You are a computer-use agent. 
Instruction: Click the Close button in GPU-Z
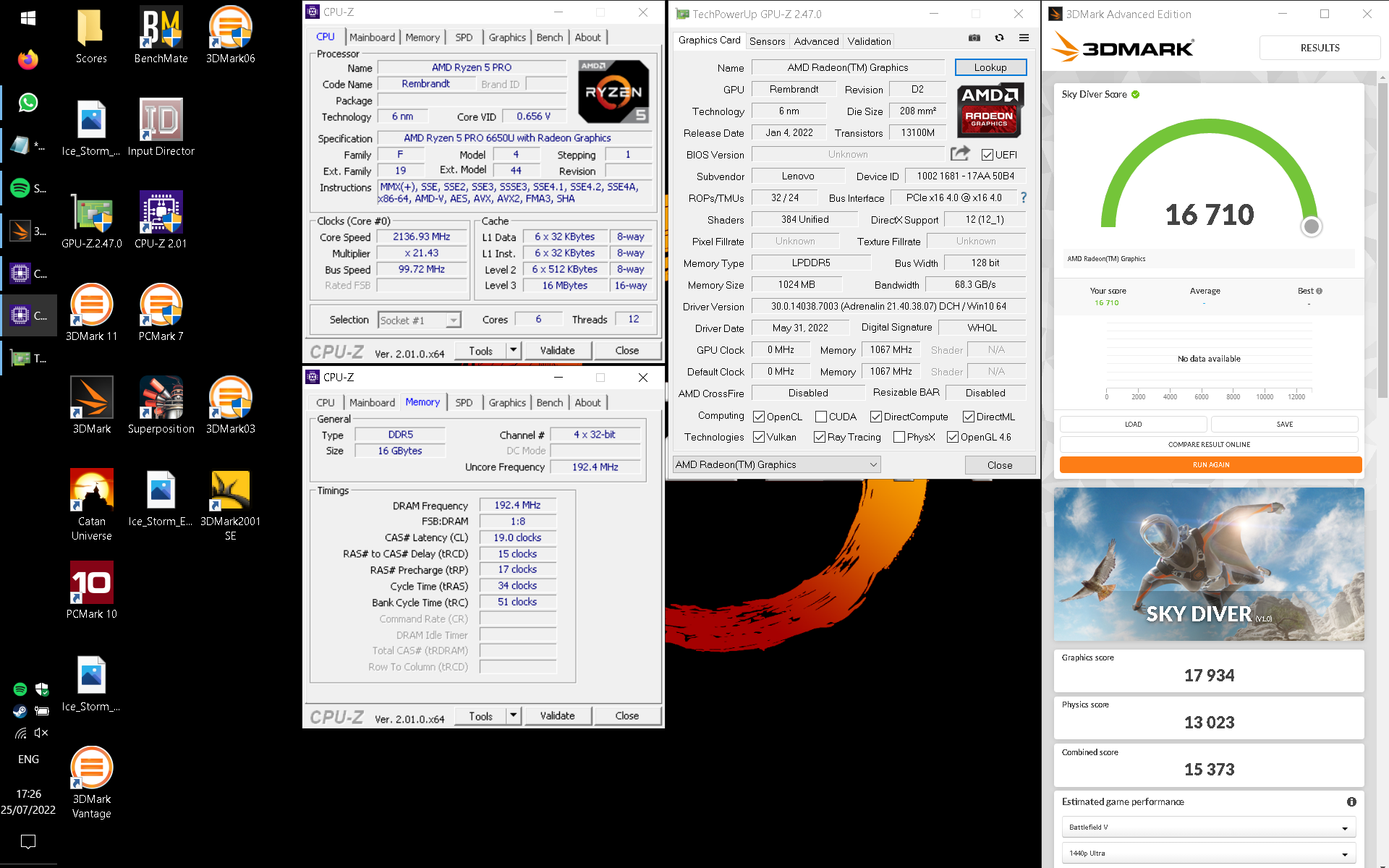[1000, 465]
